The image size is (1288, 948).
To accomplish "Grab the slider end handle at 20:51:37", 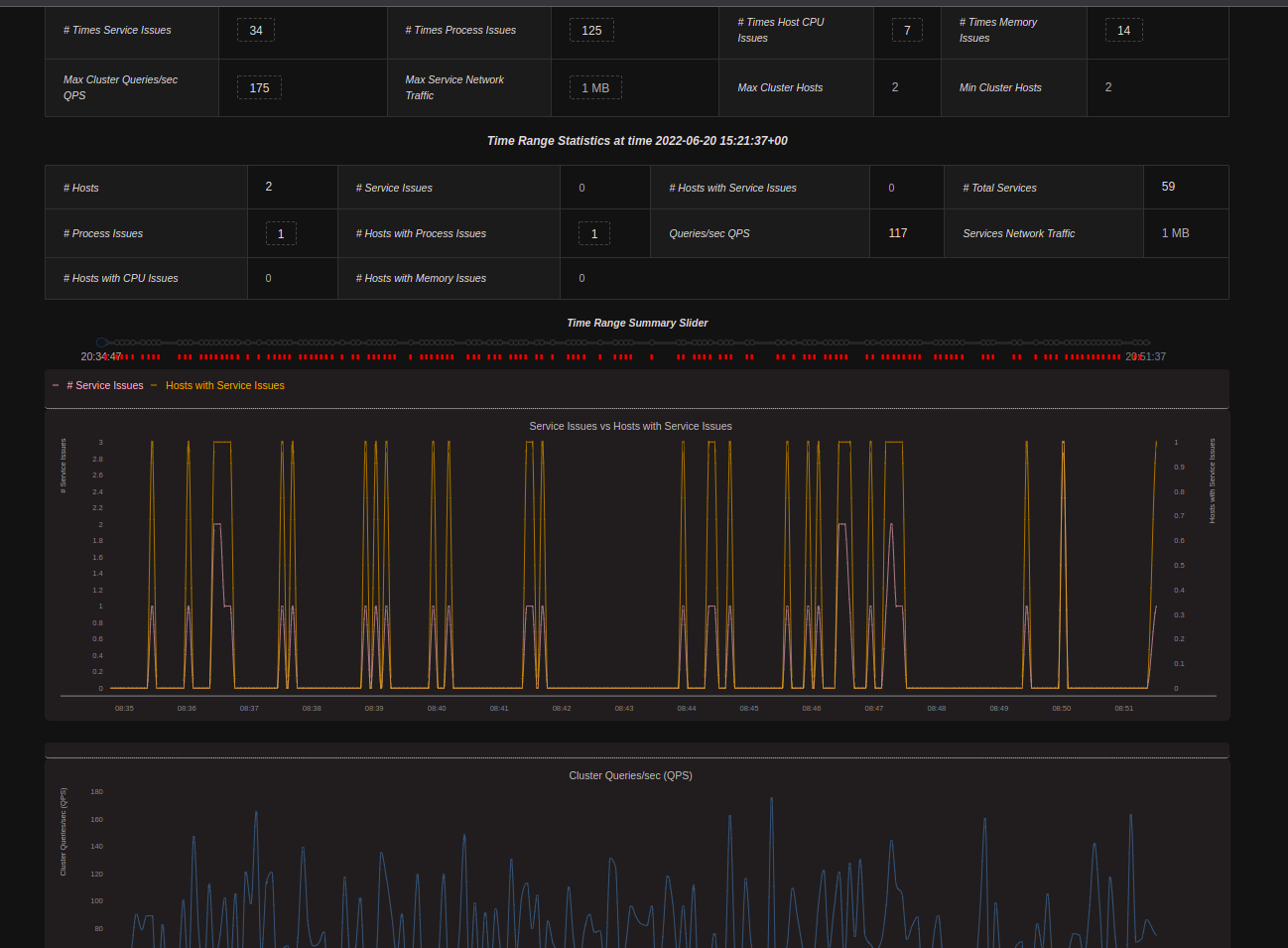I will click(1145, 343).
